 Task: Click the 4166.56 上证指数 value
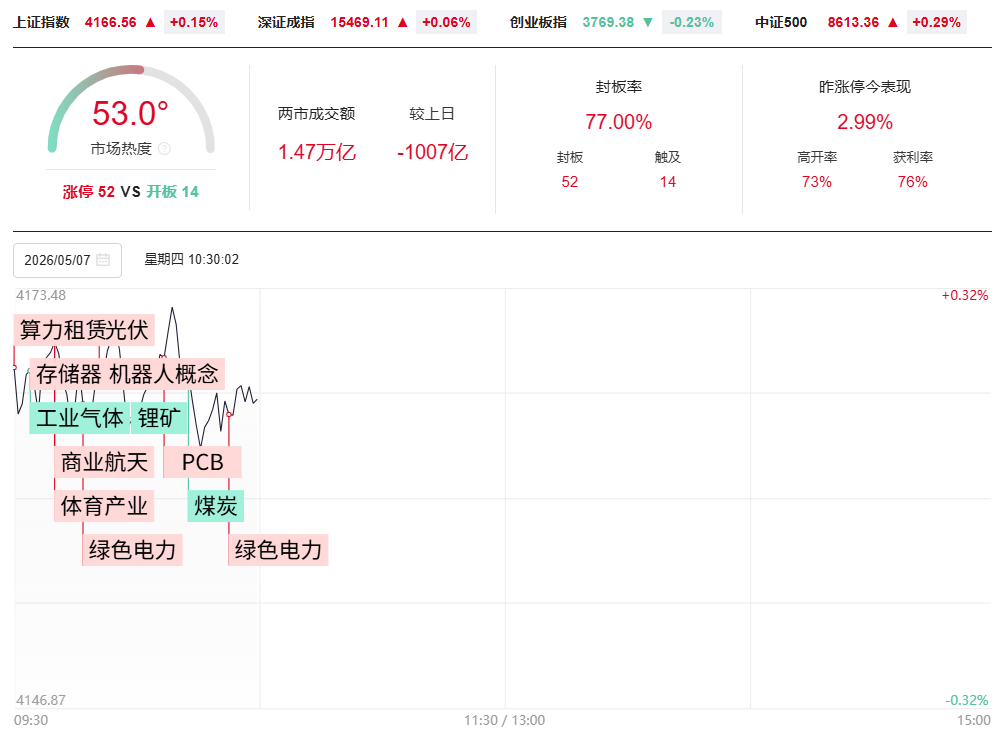click(x=110, y=22)
